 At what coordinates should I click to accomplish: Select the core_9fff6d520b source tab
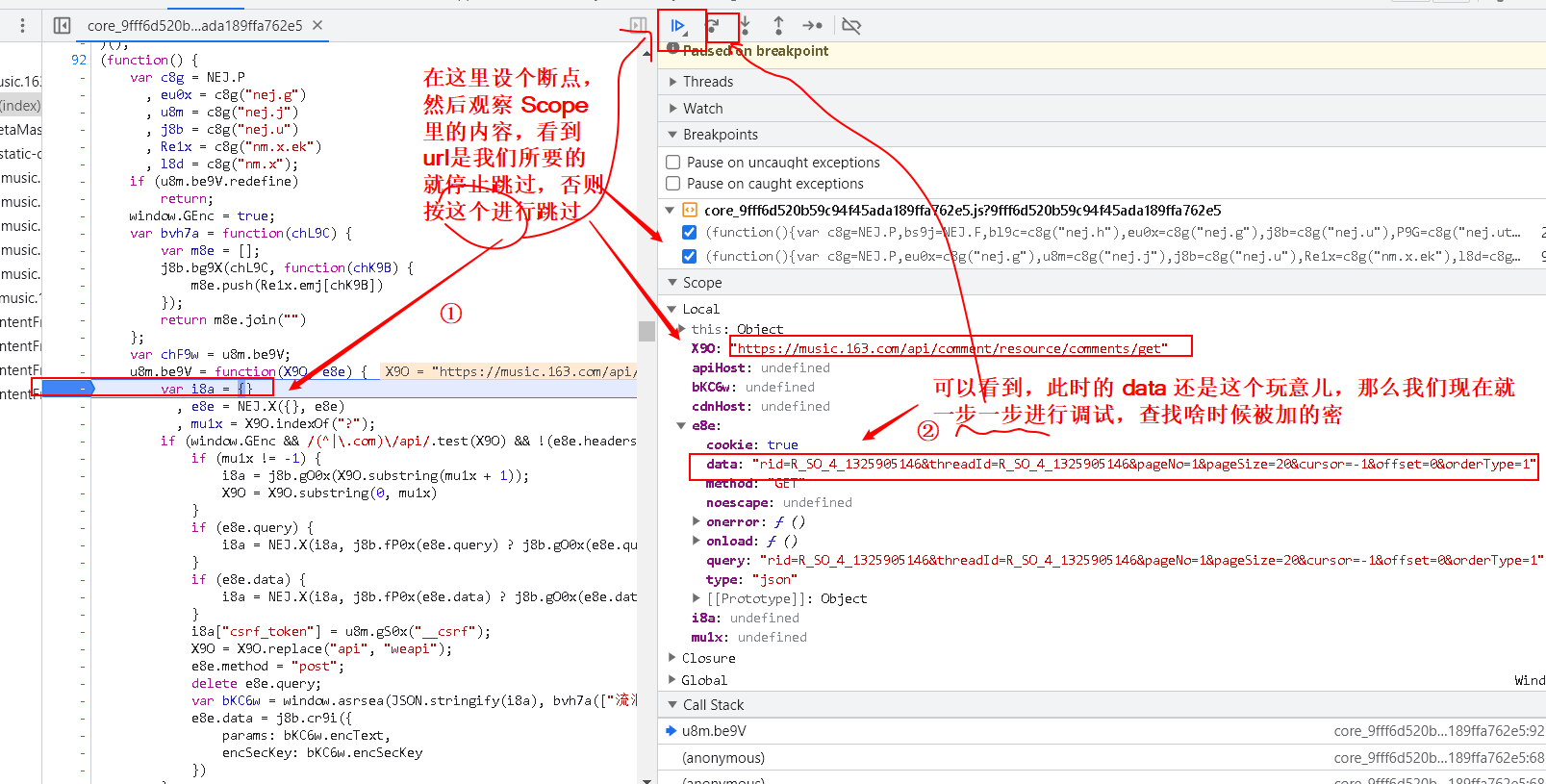coord(194,26)
